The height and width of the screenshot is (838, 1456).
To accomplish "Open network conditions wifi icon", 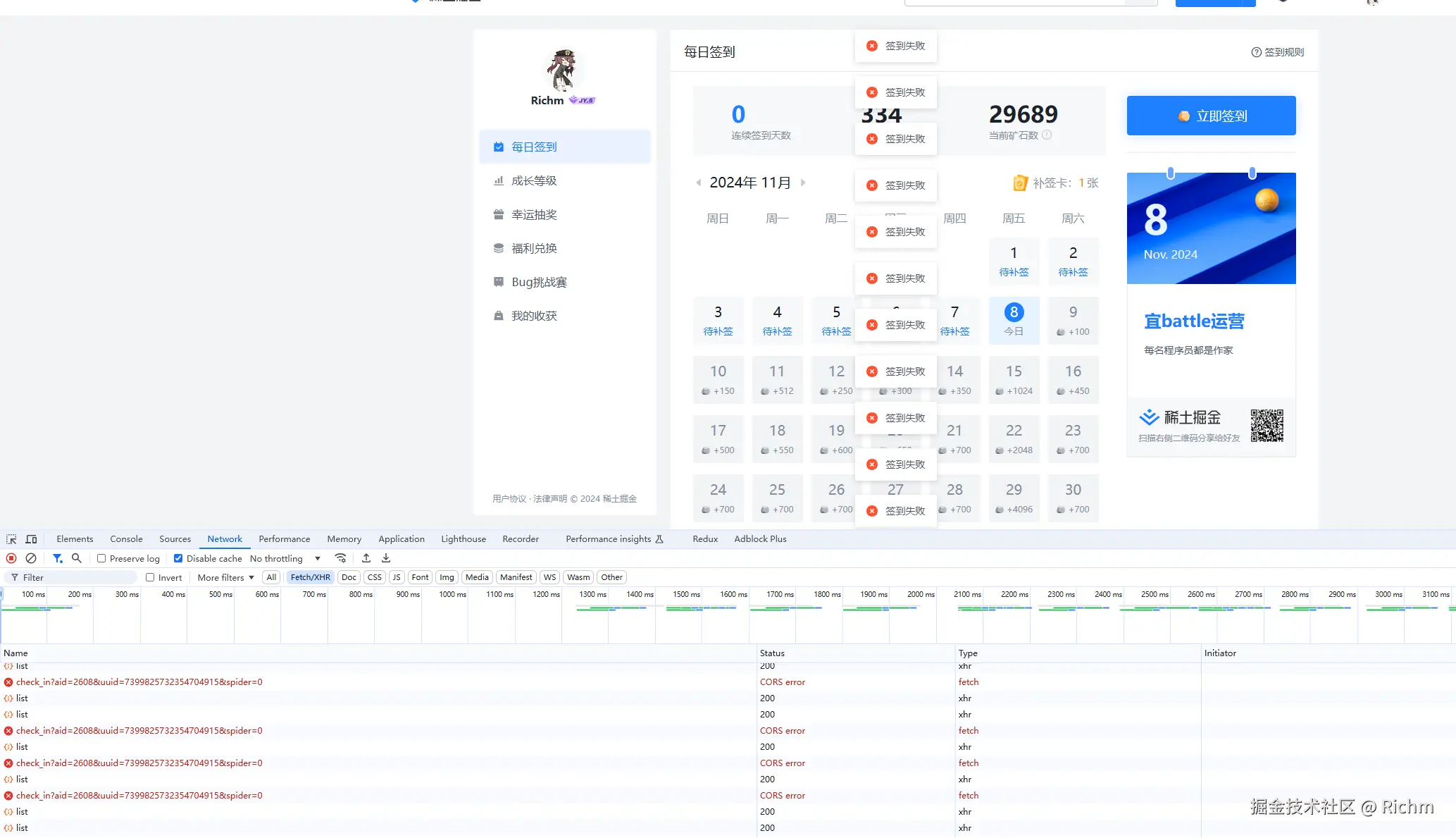I will coord(341,558).
